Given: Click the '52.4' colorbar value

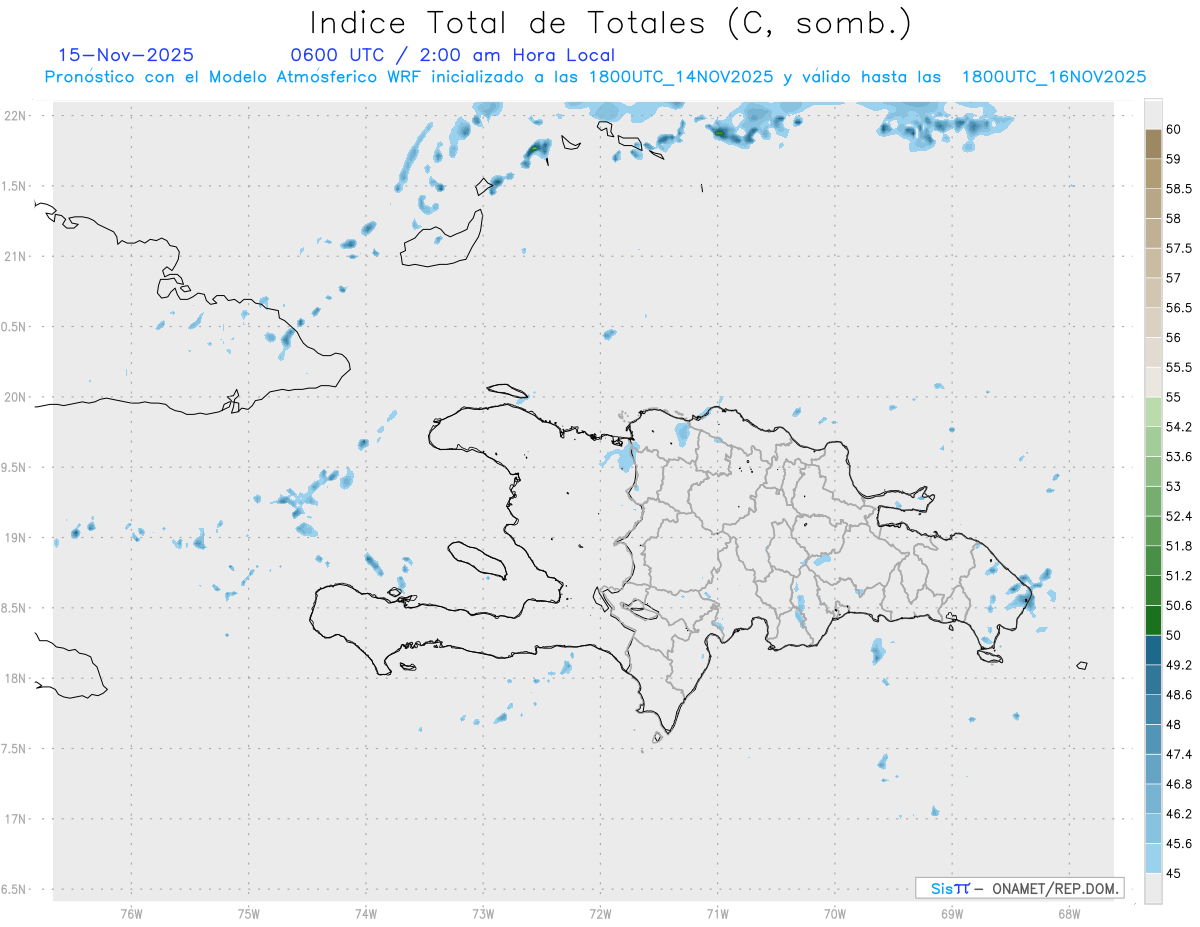Looking at the screenshot, I should coord(1179,516).
